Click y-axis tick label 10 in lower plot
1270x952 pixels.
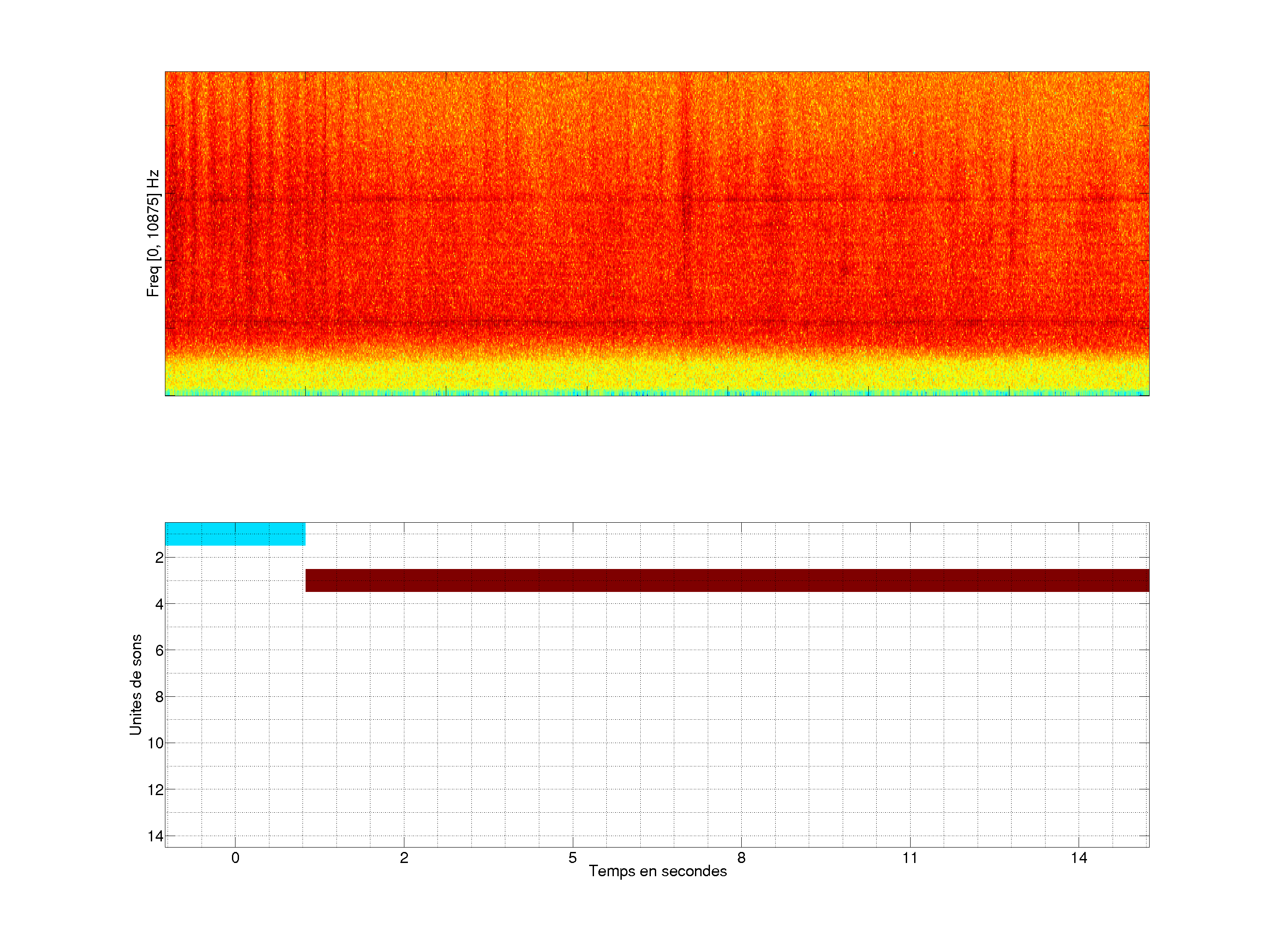click(156, 743)
